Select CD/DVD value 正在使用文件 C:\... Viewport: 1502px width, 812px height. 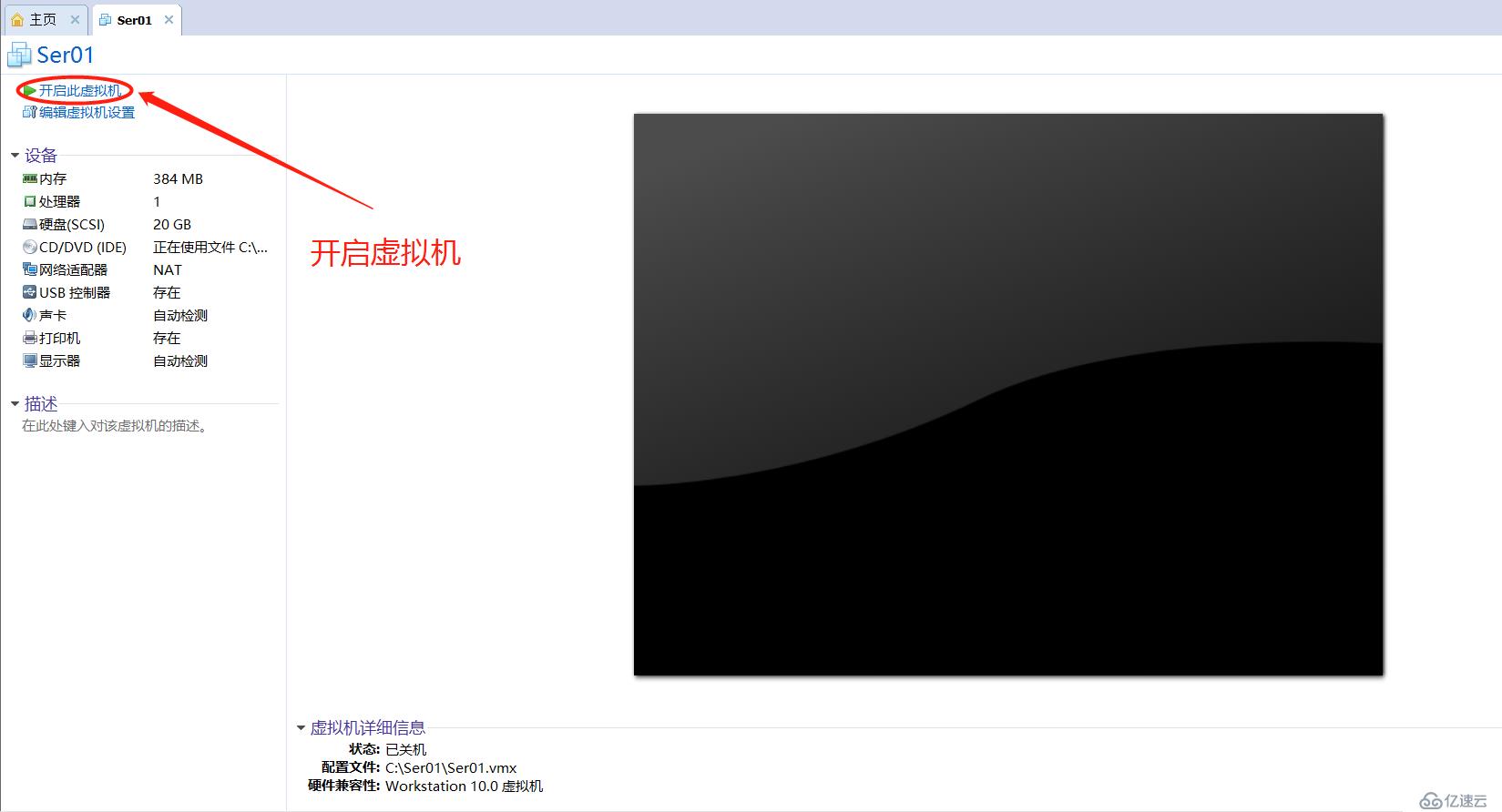point(210,248)
